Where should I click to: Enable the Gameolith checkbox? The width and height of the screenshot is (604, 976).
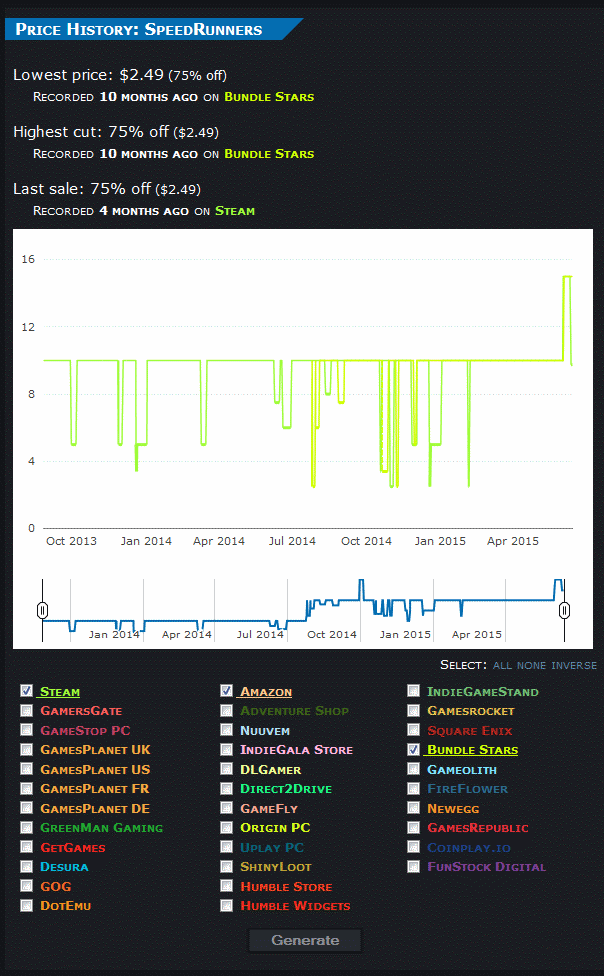click(413, 769)
